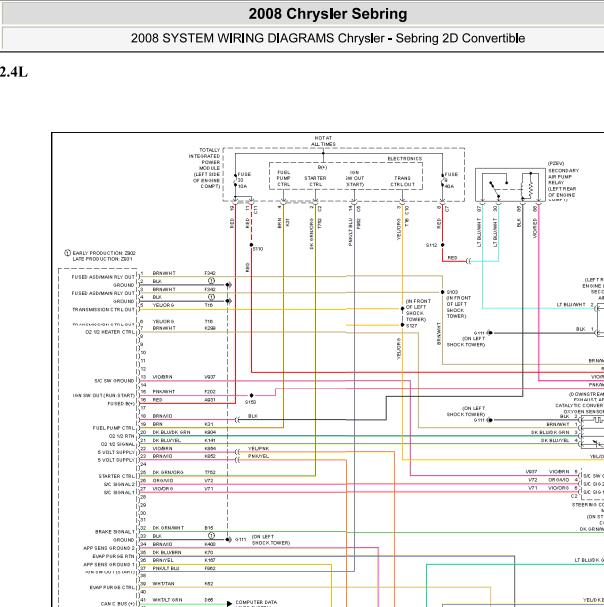Click the "S127" splice label
The height and width of the screenshot is (607, 604).
click(411, 326)
